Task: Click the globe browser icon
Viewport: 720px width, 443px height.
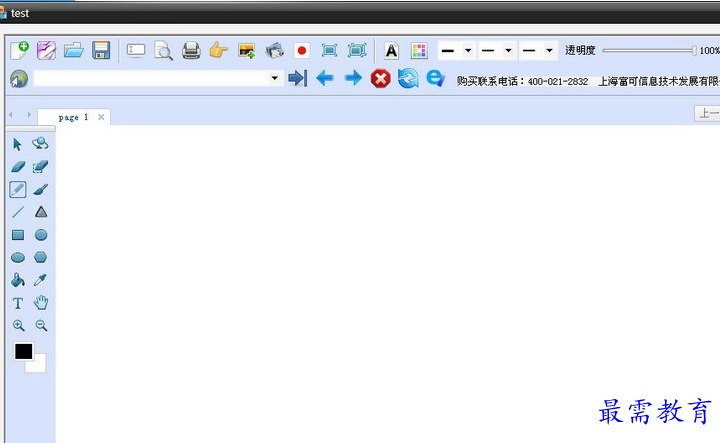Action: [19, 79]
